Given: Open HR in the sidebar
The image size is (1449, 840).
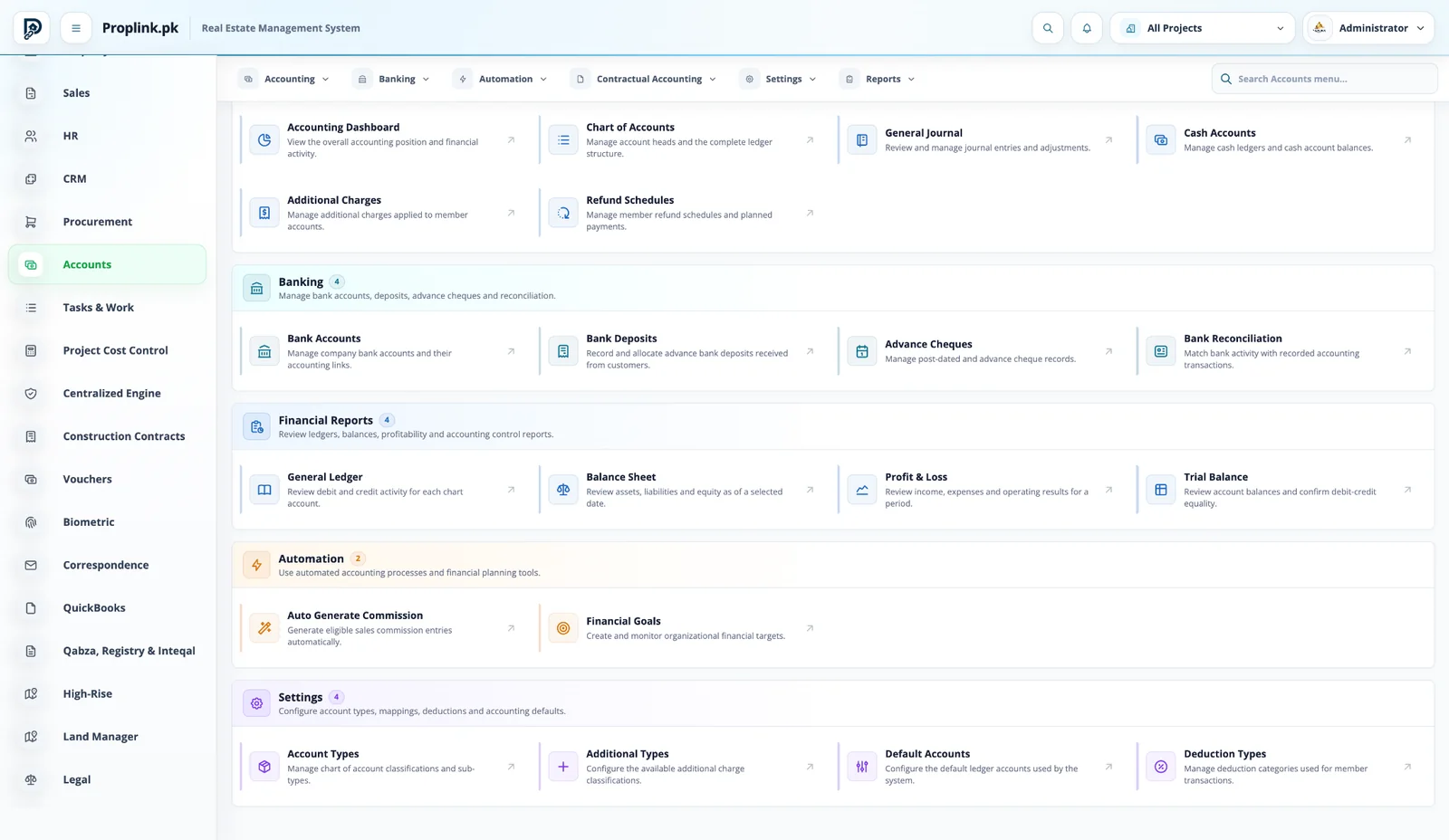Looking at the screenshot, I should pyautogui.click(x=107, y=136).
